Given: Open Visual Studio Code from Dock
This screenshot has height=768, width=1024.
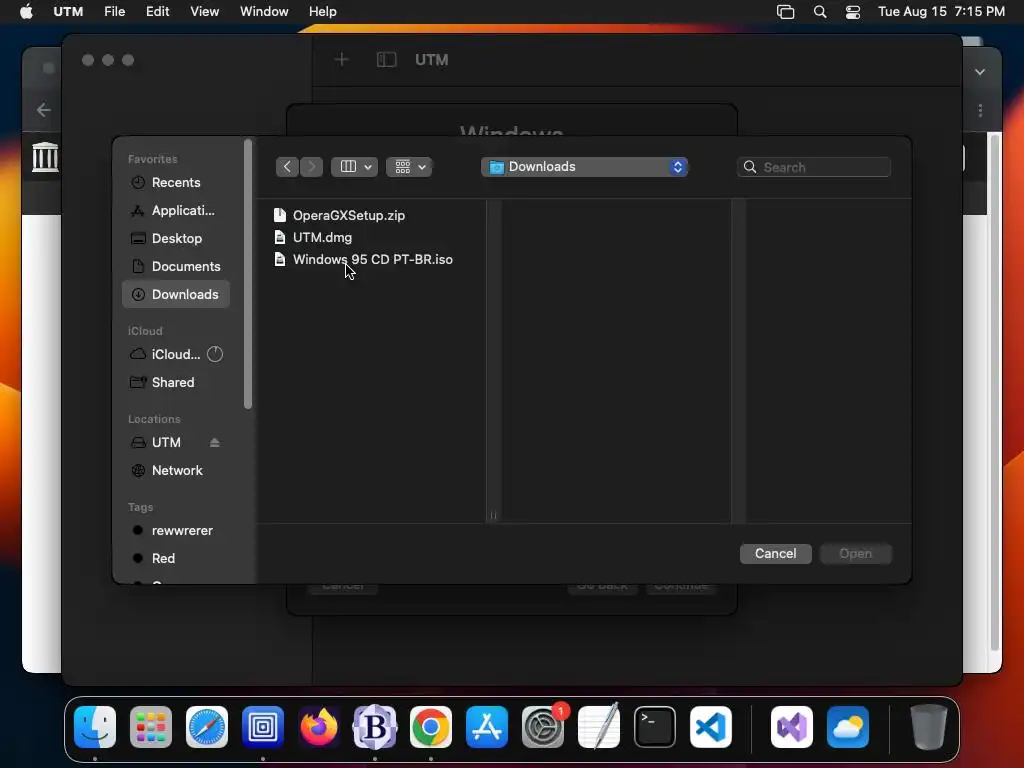Looking at the screenshot, I should (711, 727).
